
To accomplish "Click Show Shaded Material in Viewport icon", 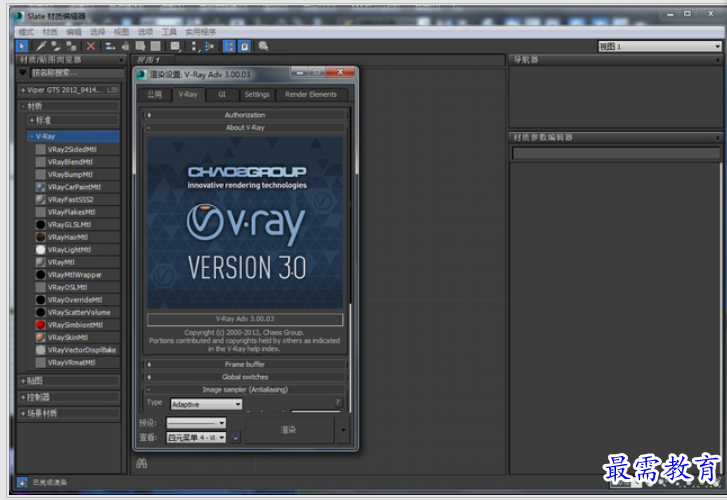I will point(140,46).
